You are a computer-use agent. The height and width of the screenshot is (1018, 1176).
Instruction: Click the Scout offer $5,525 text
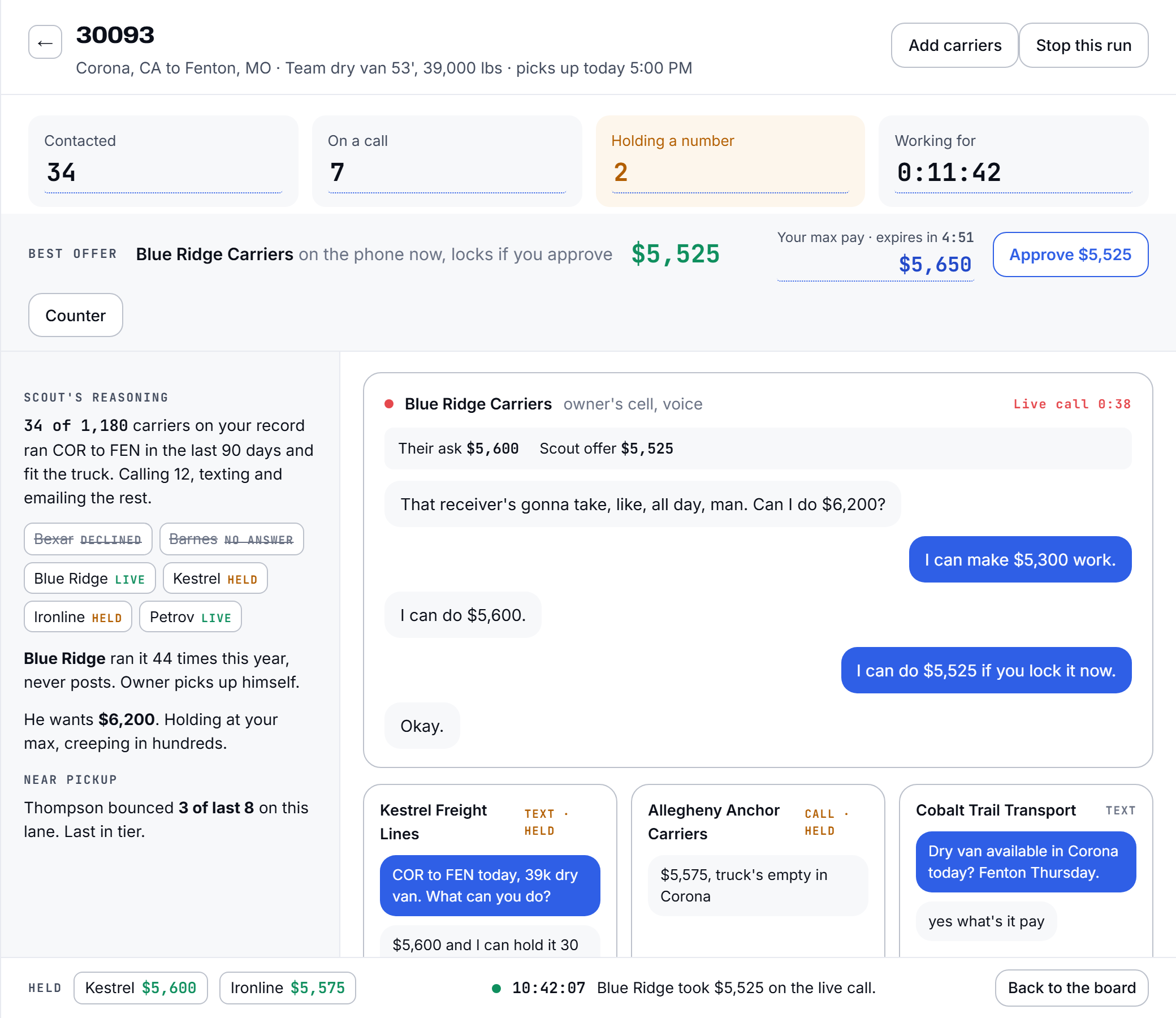tap(606, 449)
